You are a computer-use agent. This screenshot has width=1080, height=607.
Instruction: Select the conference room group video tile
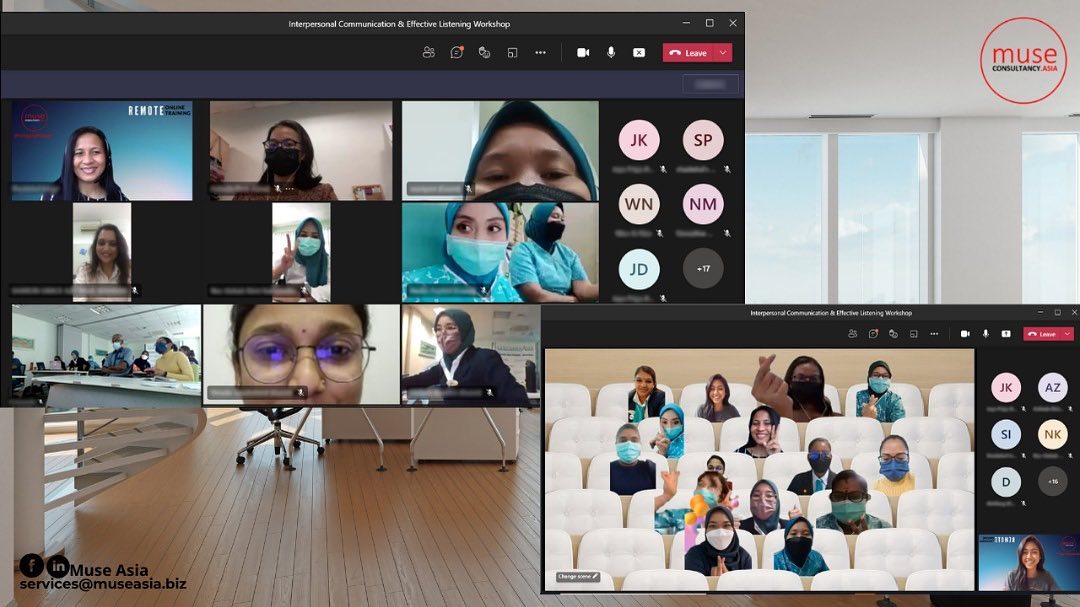(x=106, y=355)
